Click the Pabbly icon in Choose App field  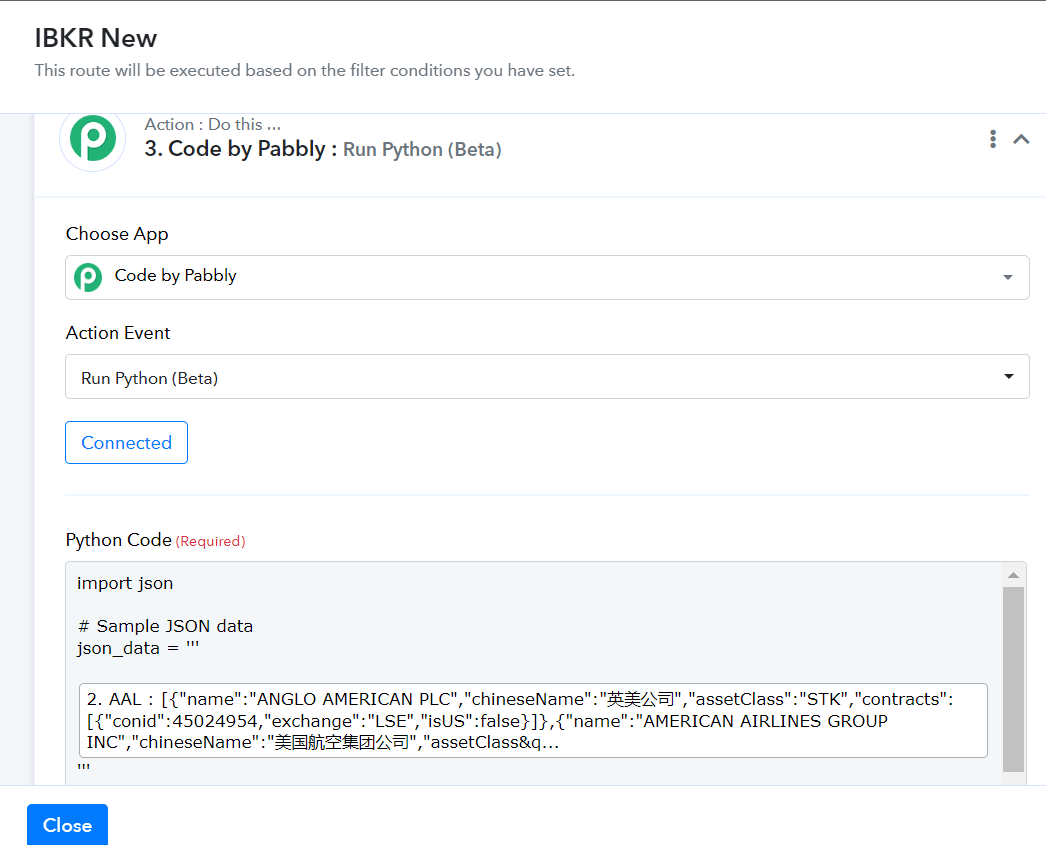[88, 277]
